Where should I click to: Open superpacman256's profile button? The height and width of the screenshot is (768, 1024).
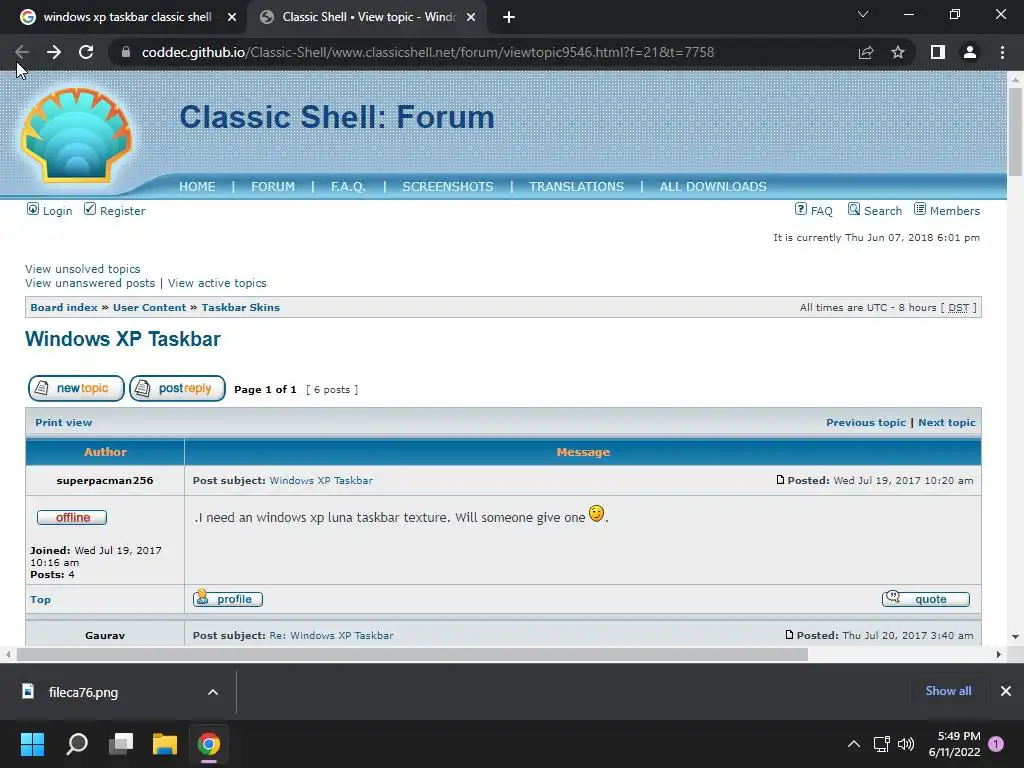228,599
